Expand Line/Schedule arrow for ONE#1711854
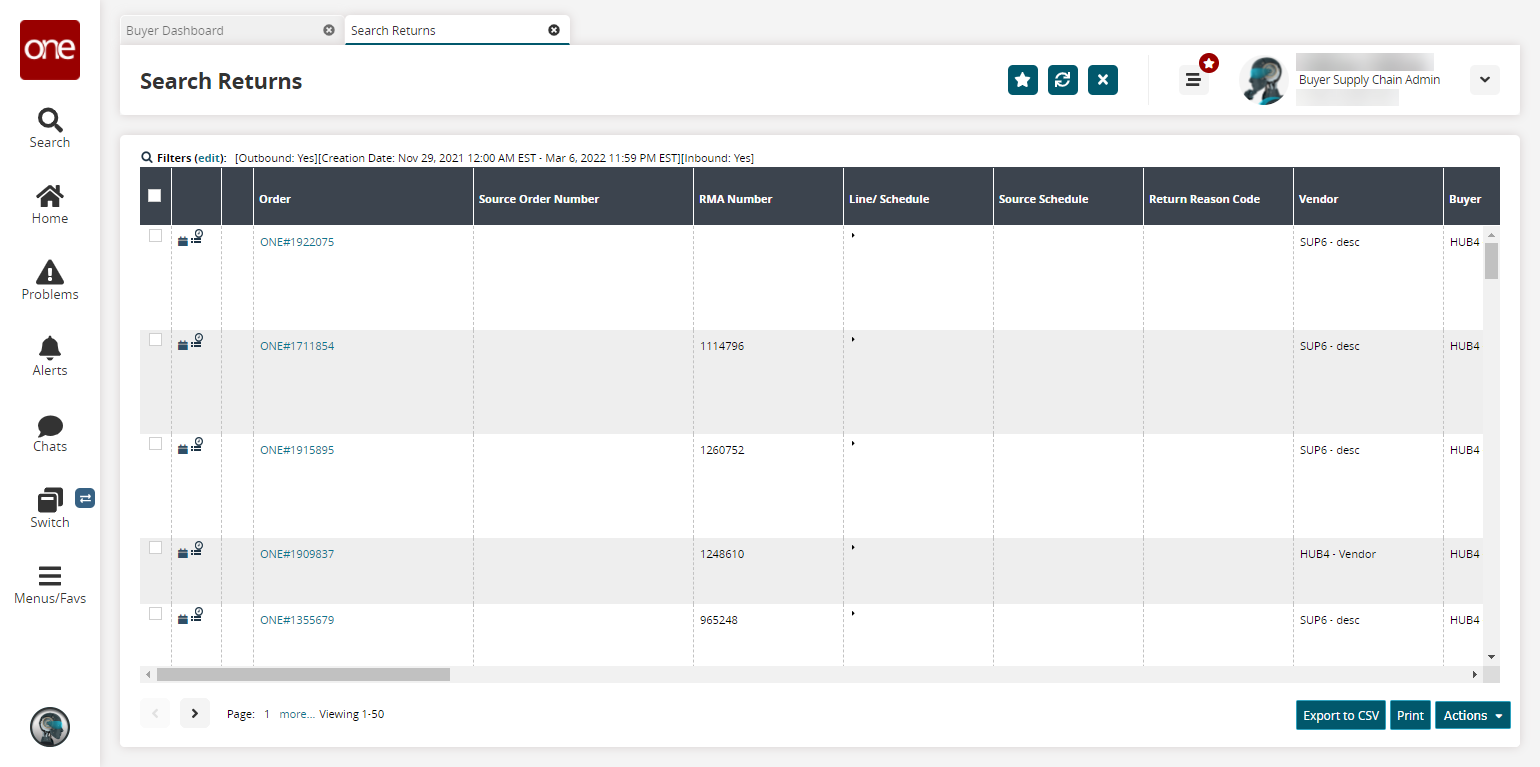Viewport: 1540px width, 767px height. coord(853,340)
